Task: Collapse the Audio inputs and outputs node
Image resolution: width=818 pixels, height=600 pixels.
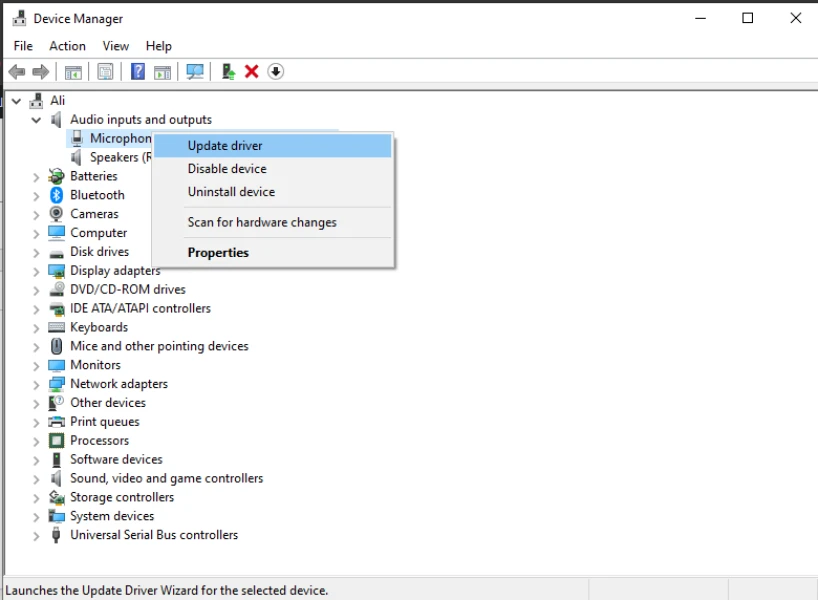Action: pyautogui.click(x=37, y=120)
